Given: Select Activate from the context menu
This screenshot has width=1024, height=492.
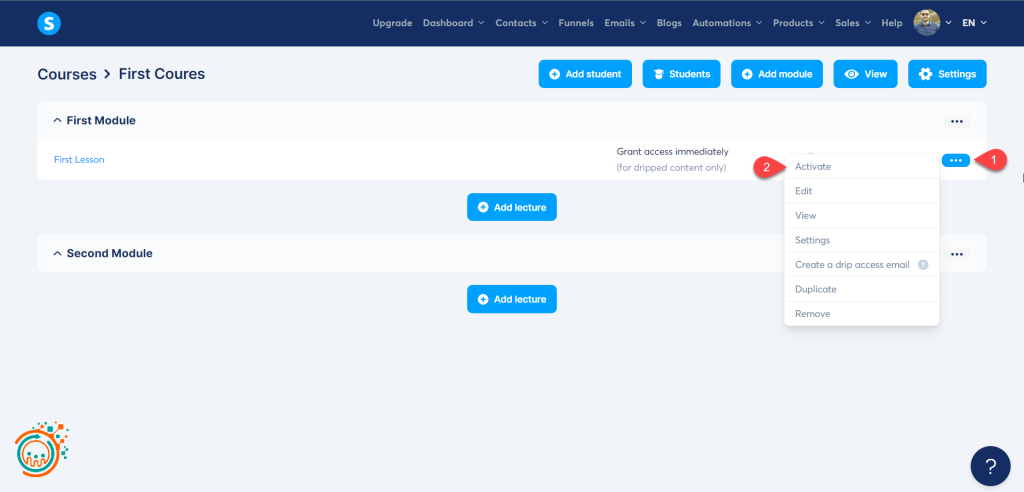Looking at the screenshot, I should click(x=813, y=167).
